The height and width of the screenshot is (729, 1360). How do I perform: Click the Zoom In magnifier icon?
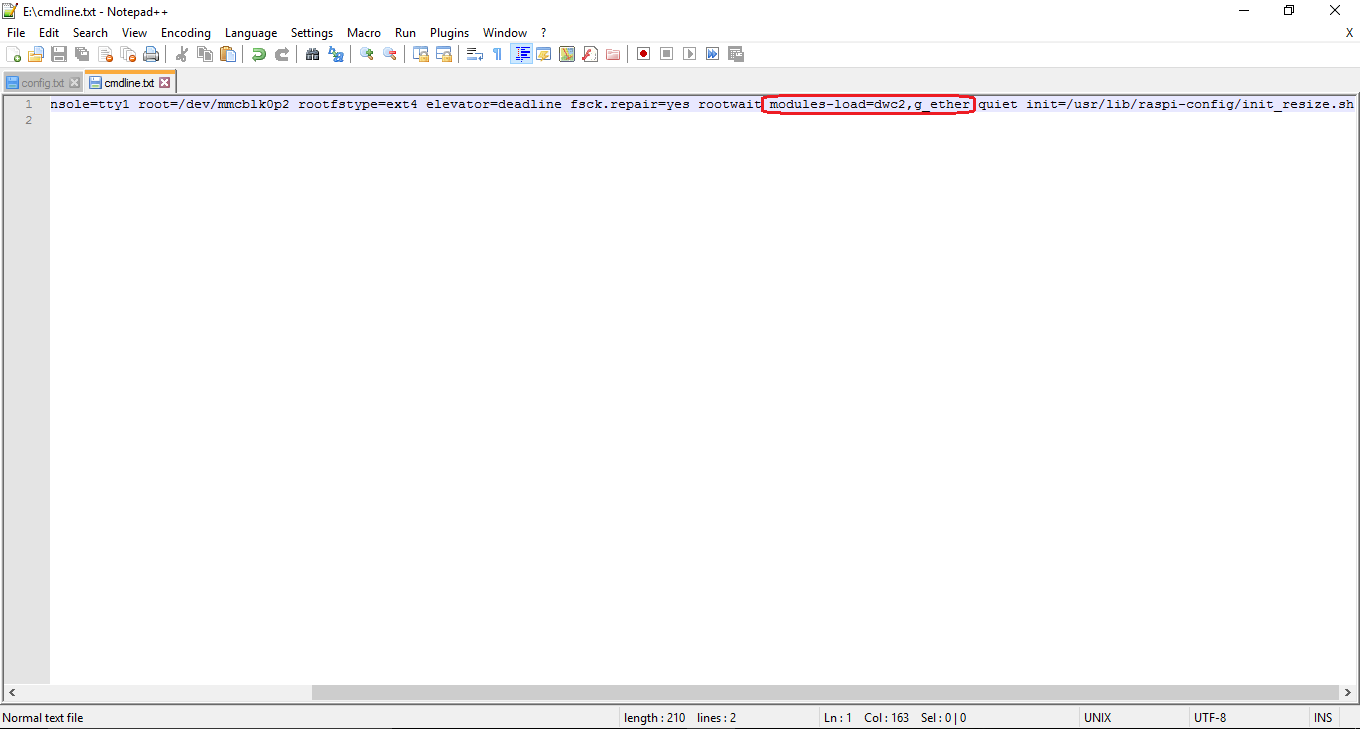click(367, 54)
